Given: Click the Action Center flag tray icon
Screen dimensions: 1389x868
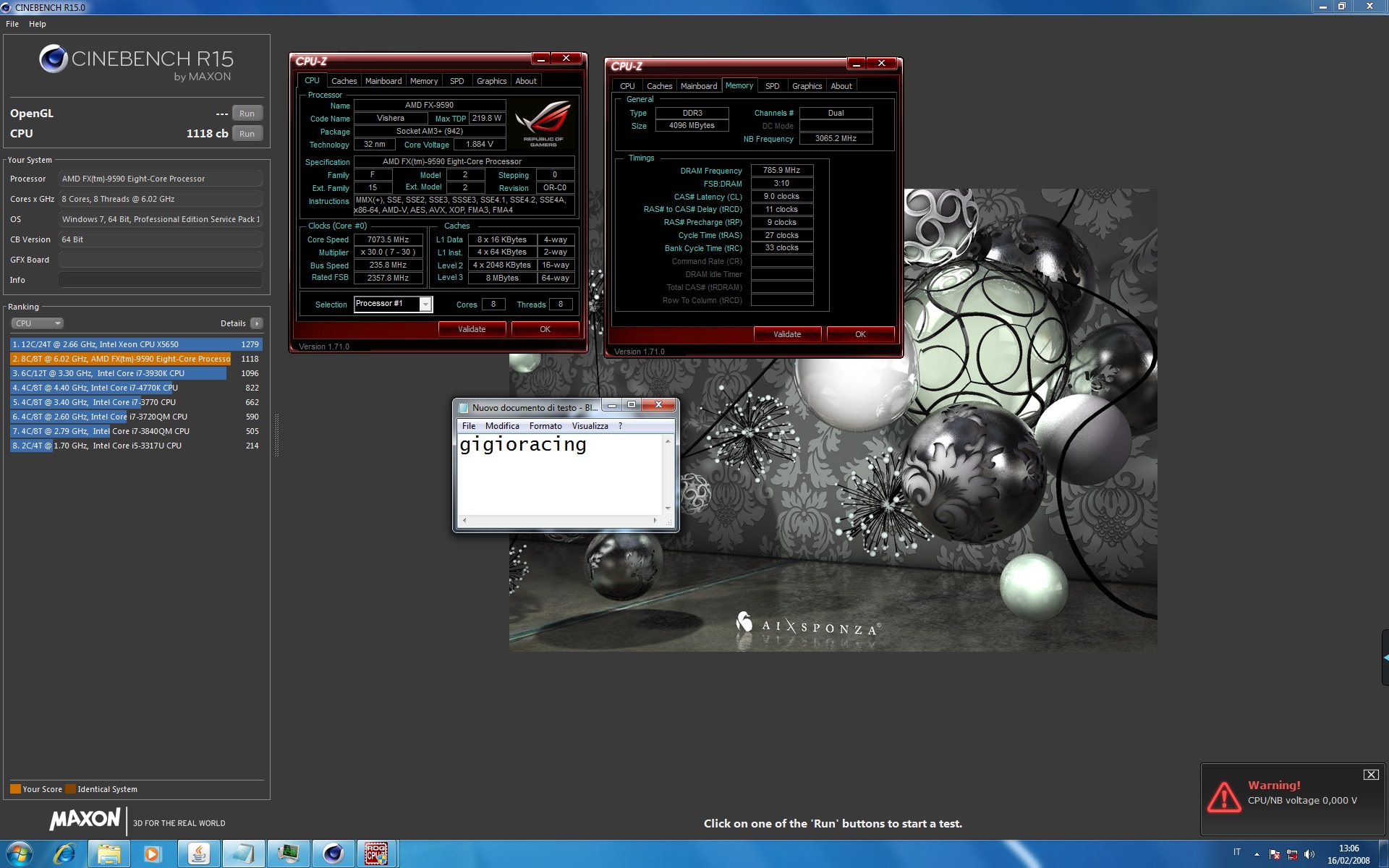Looking at the screenshot, I should tap(1275, 854).
